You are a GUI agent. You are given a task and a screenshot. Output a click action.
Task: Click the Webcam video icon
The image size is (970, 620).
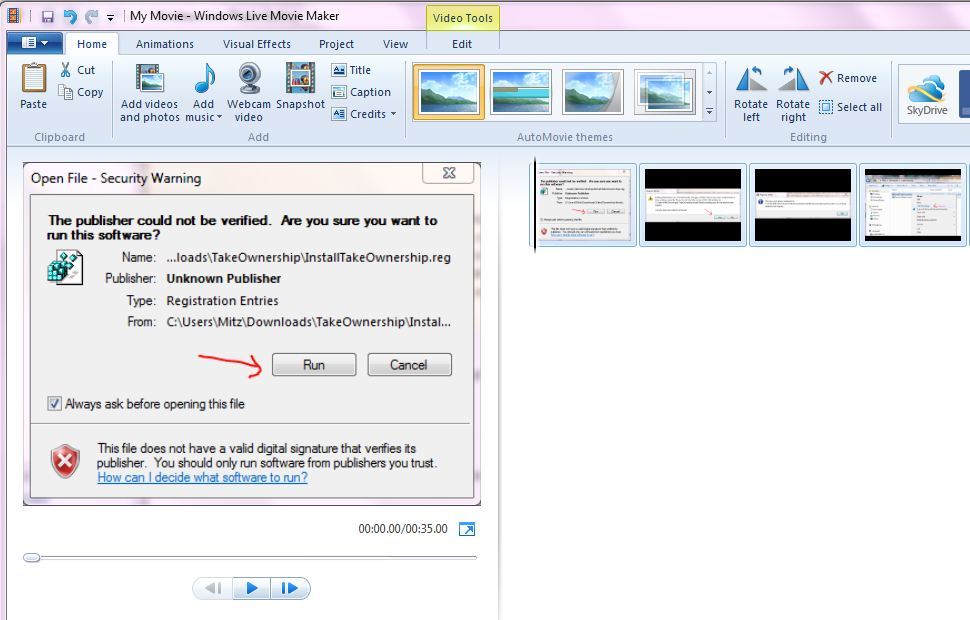tap(249, 80)
